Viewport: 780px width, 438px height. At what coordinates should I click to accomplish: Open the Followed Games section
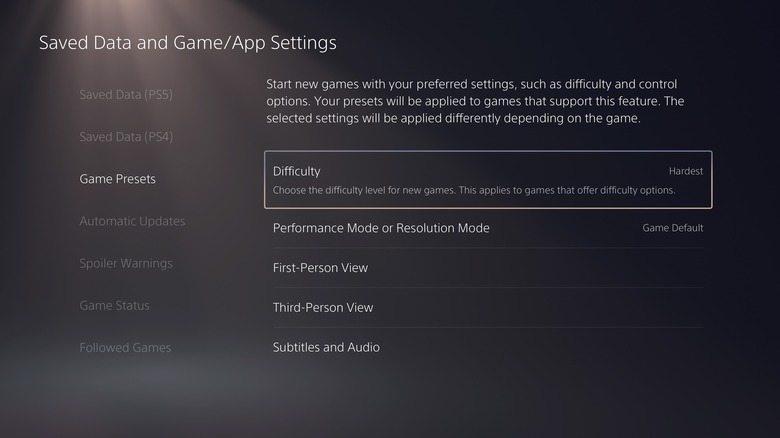click(x=125, y=347)
